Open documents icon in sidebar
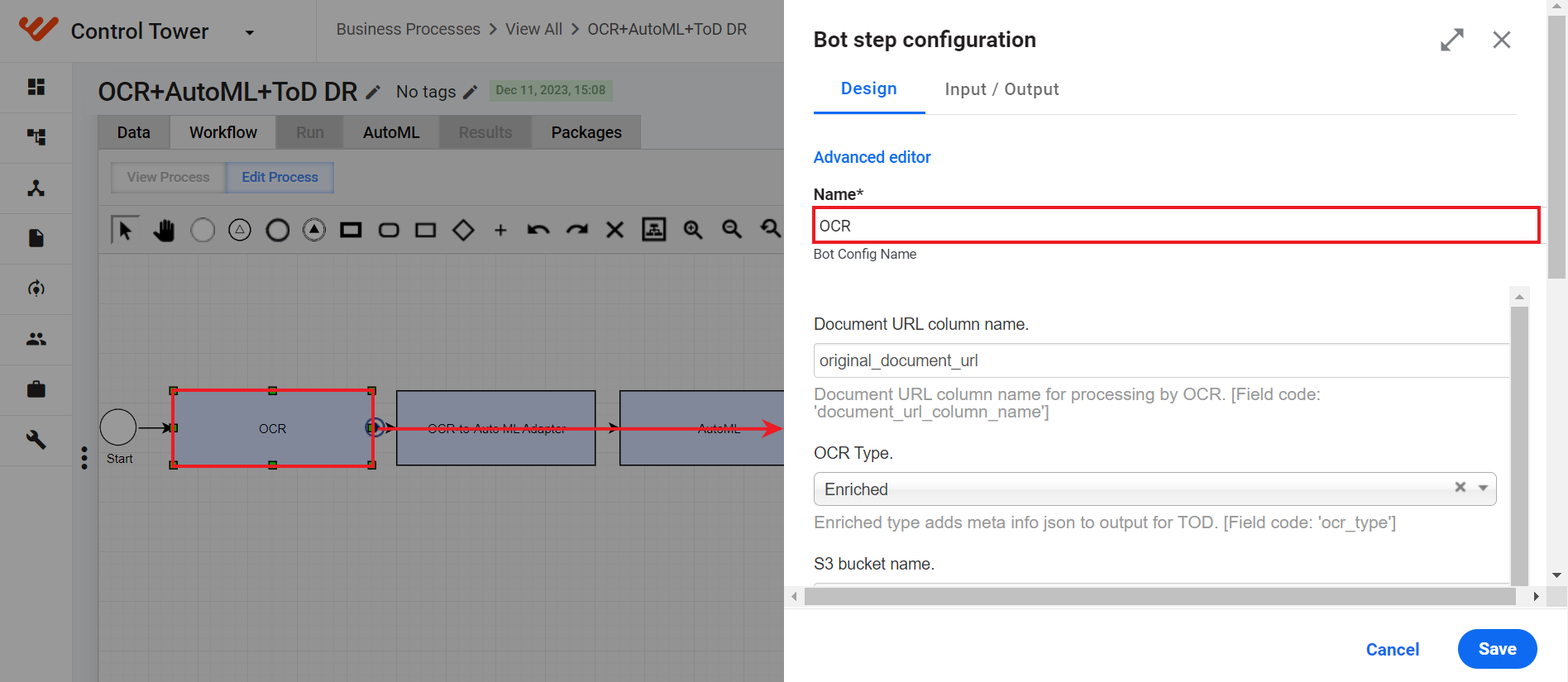Image resolution: width=1568 pixels, height=682 pixels. [x=36, y=238]
